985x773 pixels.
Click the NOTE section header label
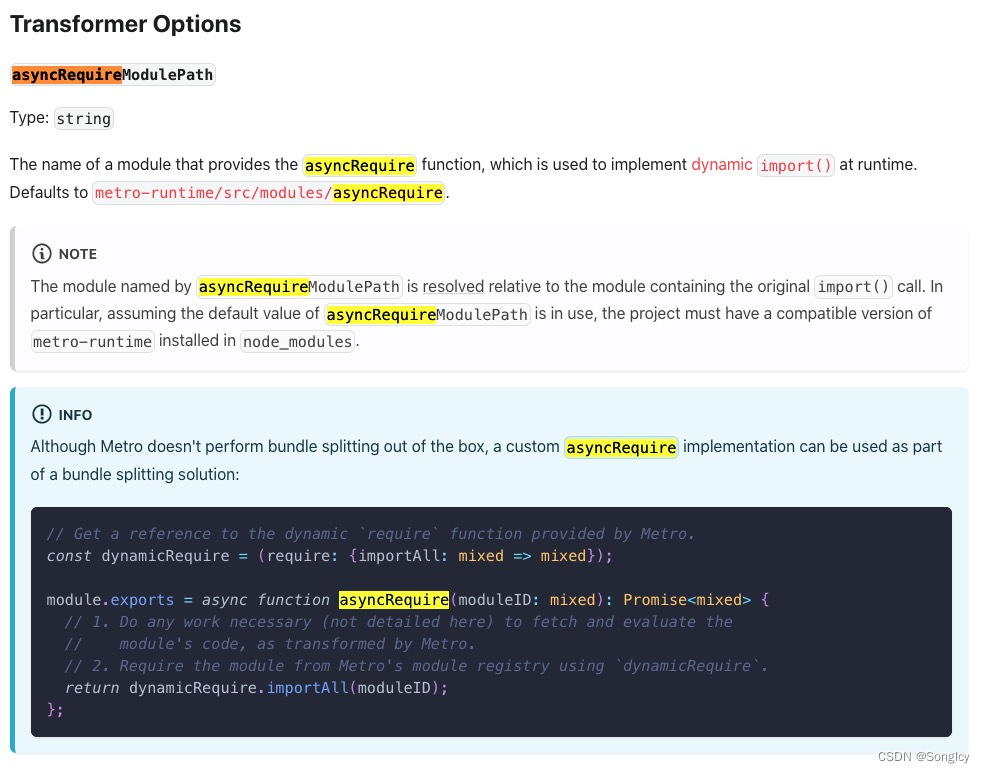[77, 254]
